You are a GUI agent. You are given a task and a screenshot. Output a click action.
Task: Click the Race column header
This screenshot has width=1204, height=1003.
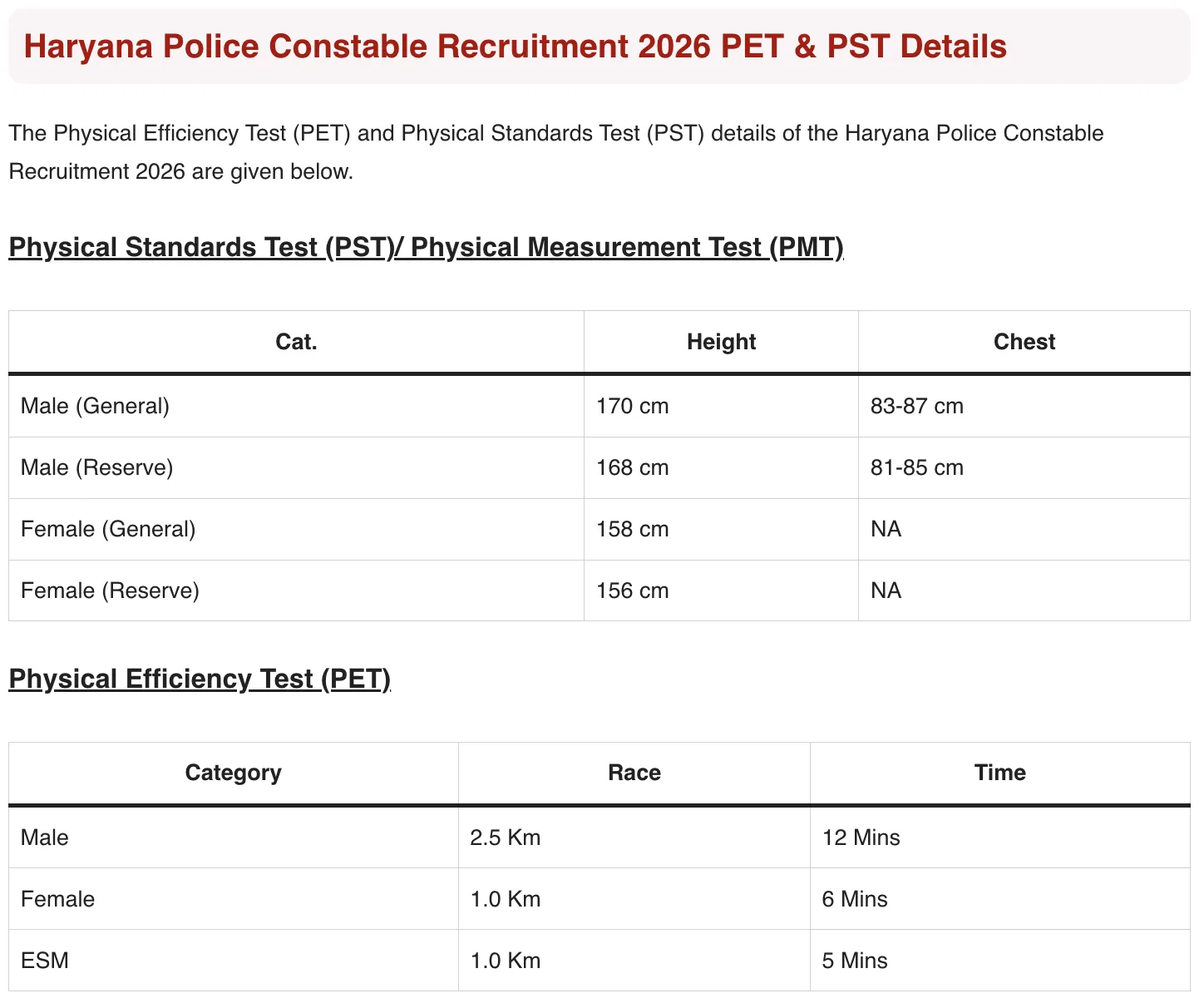pyautogui.click(x=634, y=773)
